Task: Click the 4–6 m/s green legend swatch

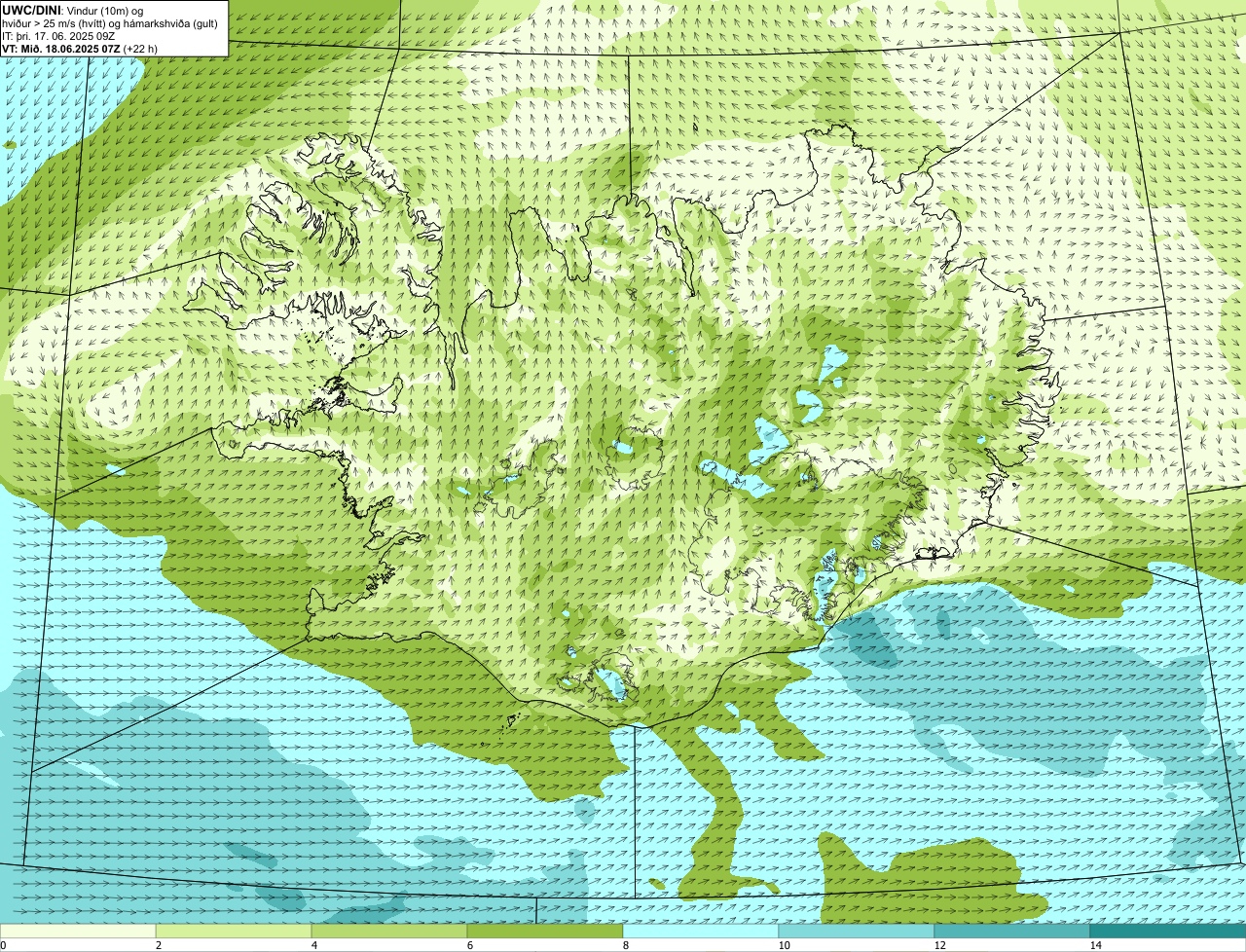Action: (x=389, y=931)
